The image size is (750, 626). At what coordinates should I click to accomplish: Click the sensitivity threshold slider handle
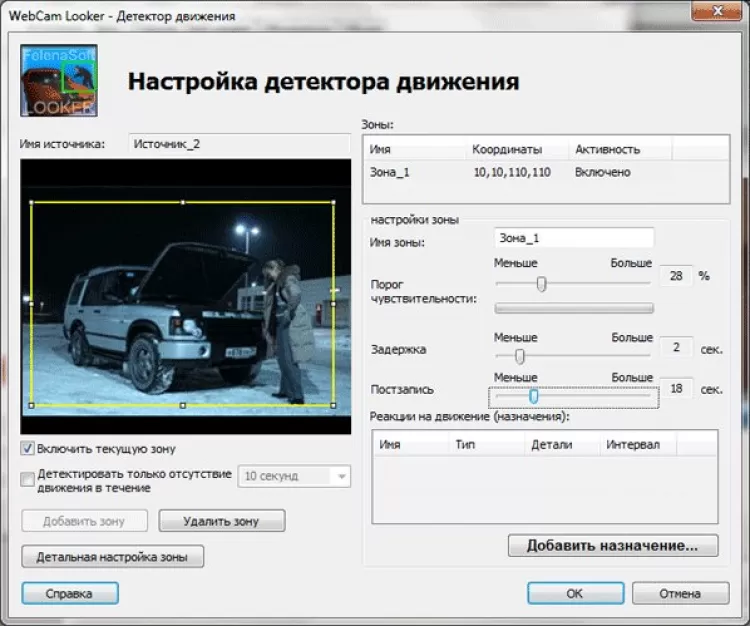point(541,284)
